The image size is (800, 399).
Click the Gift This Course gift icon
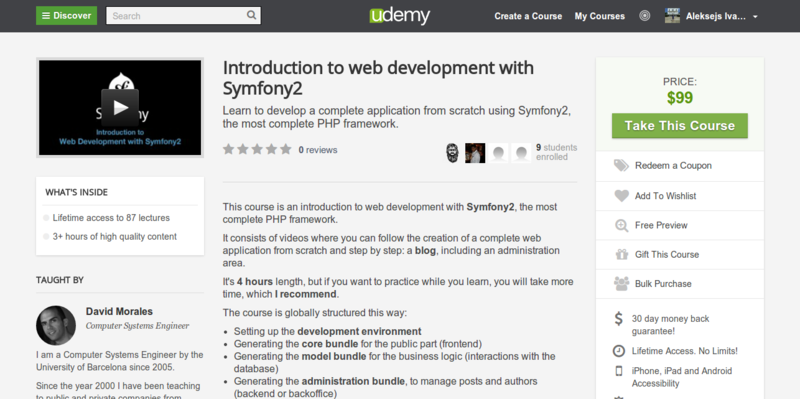pyautogui.click(x=621, y=254)
